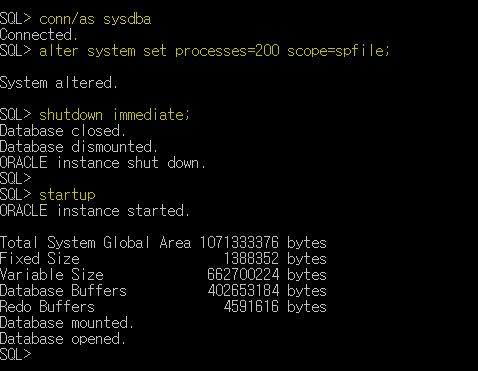The image size is (478, 371).
Task: Click 'ORACLE instance started.' message
Action: tap(95, 211)
